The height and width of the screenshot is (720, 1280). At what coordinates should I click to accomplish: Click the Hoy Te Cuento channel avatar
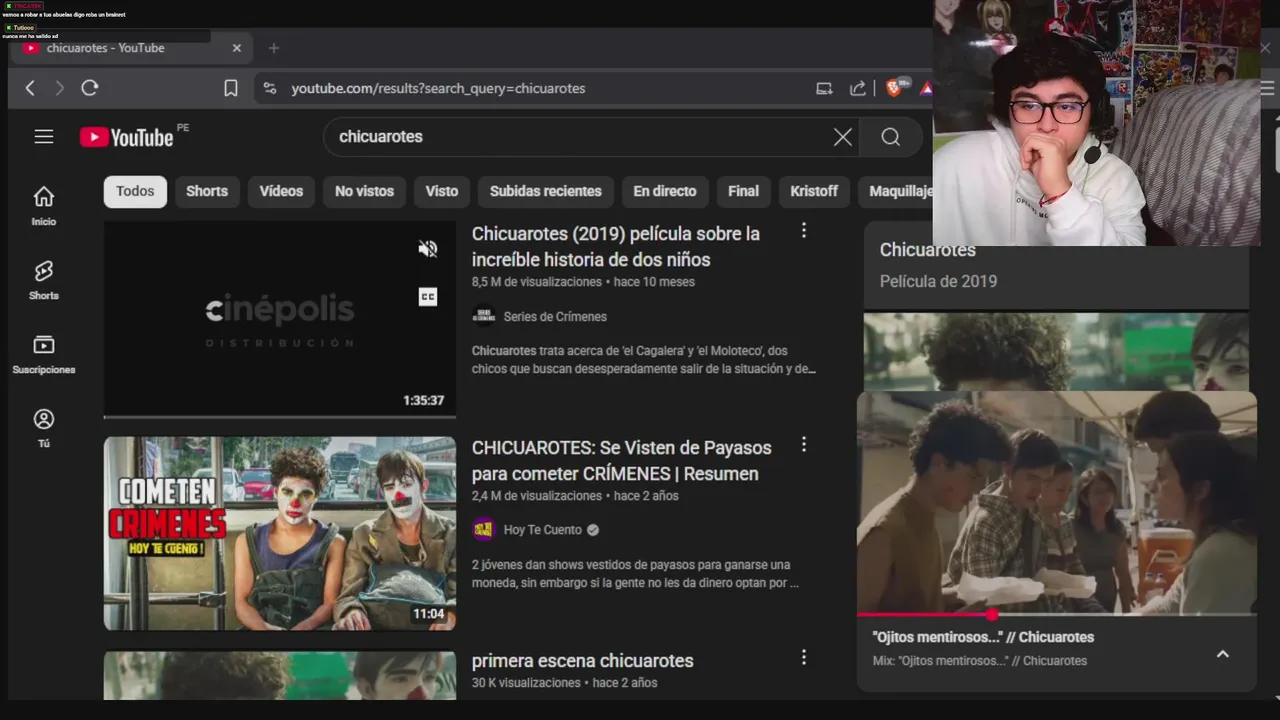point(484,530)
